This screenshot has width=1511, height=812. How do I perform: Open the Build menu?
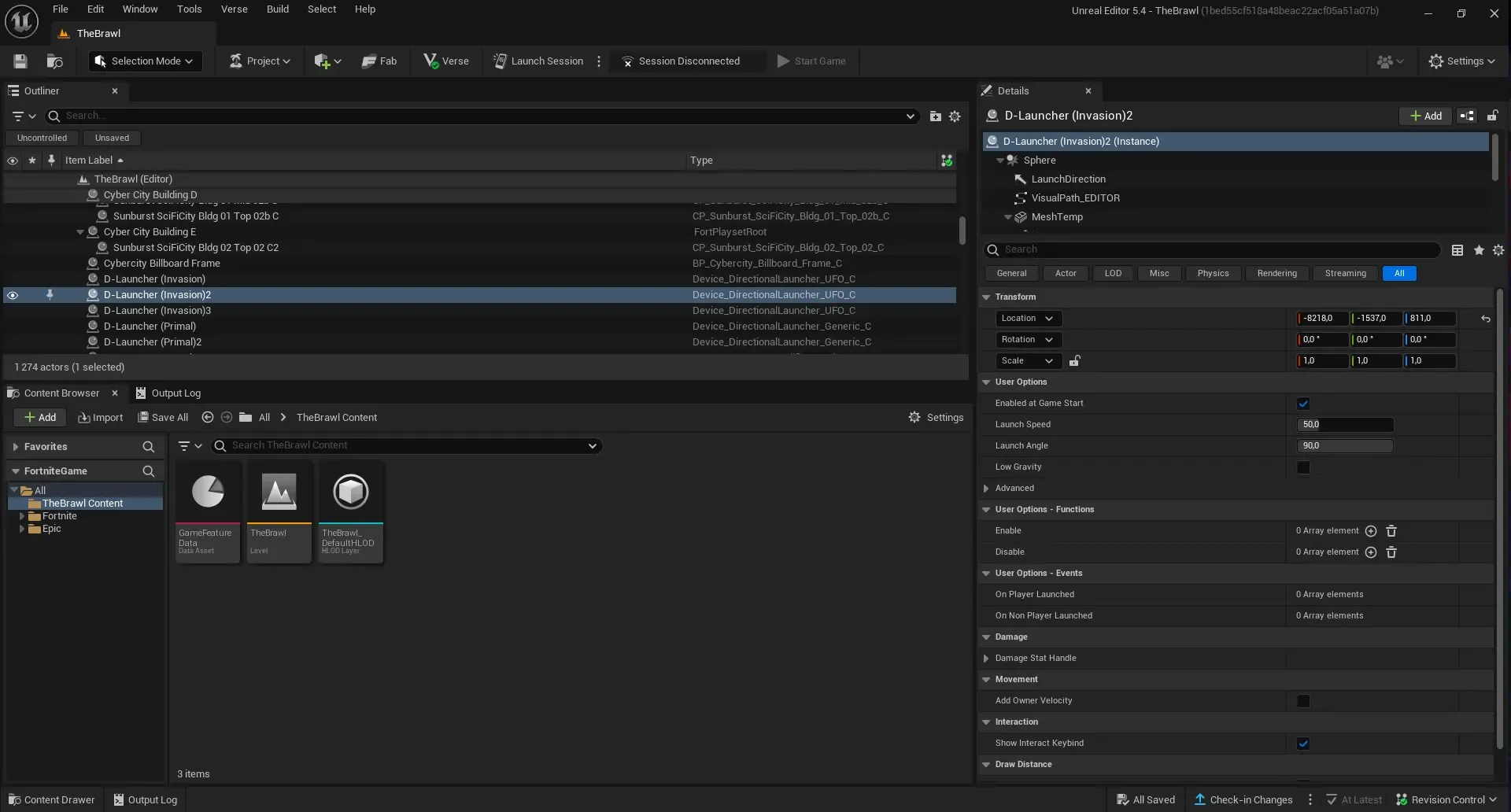pyautogui.click(x=277, y=9)
